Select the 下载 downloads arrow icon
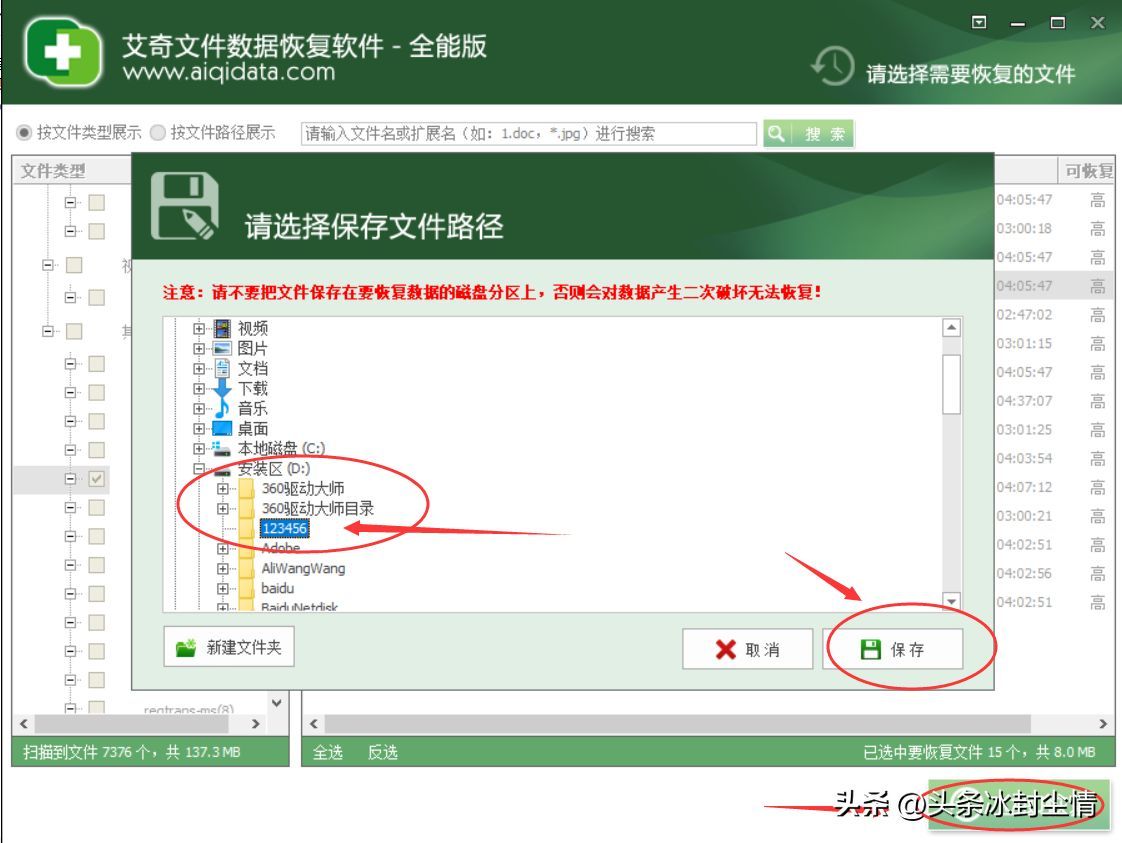 [x=223, y=389]
